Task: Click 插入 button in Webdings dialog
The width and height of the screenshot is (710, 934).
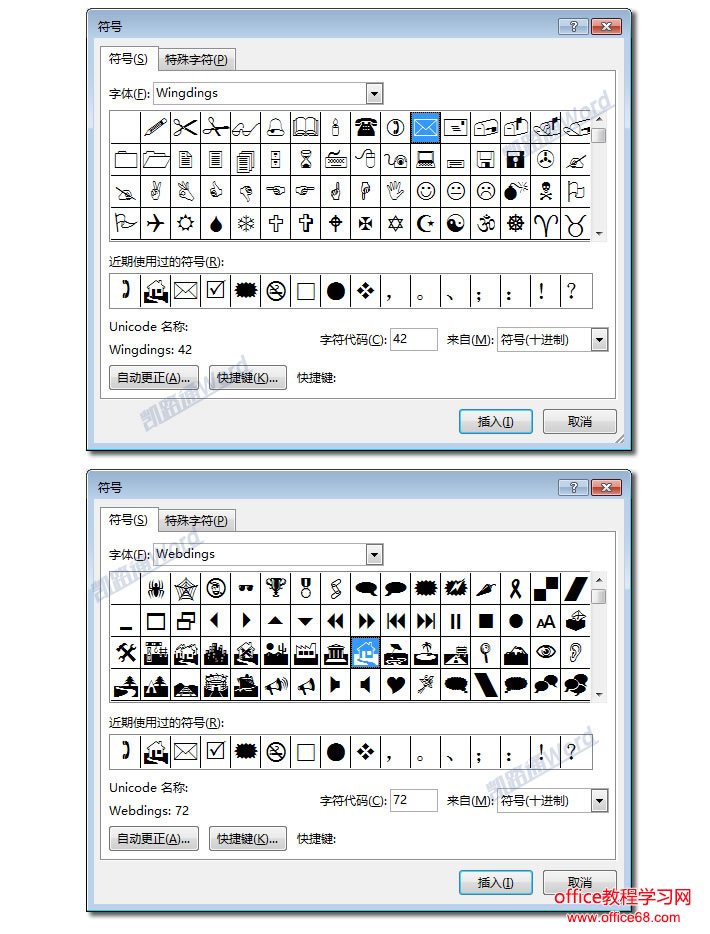Action: 496,883
